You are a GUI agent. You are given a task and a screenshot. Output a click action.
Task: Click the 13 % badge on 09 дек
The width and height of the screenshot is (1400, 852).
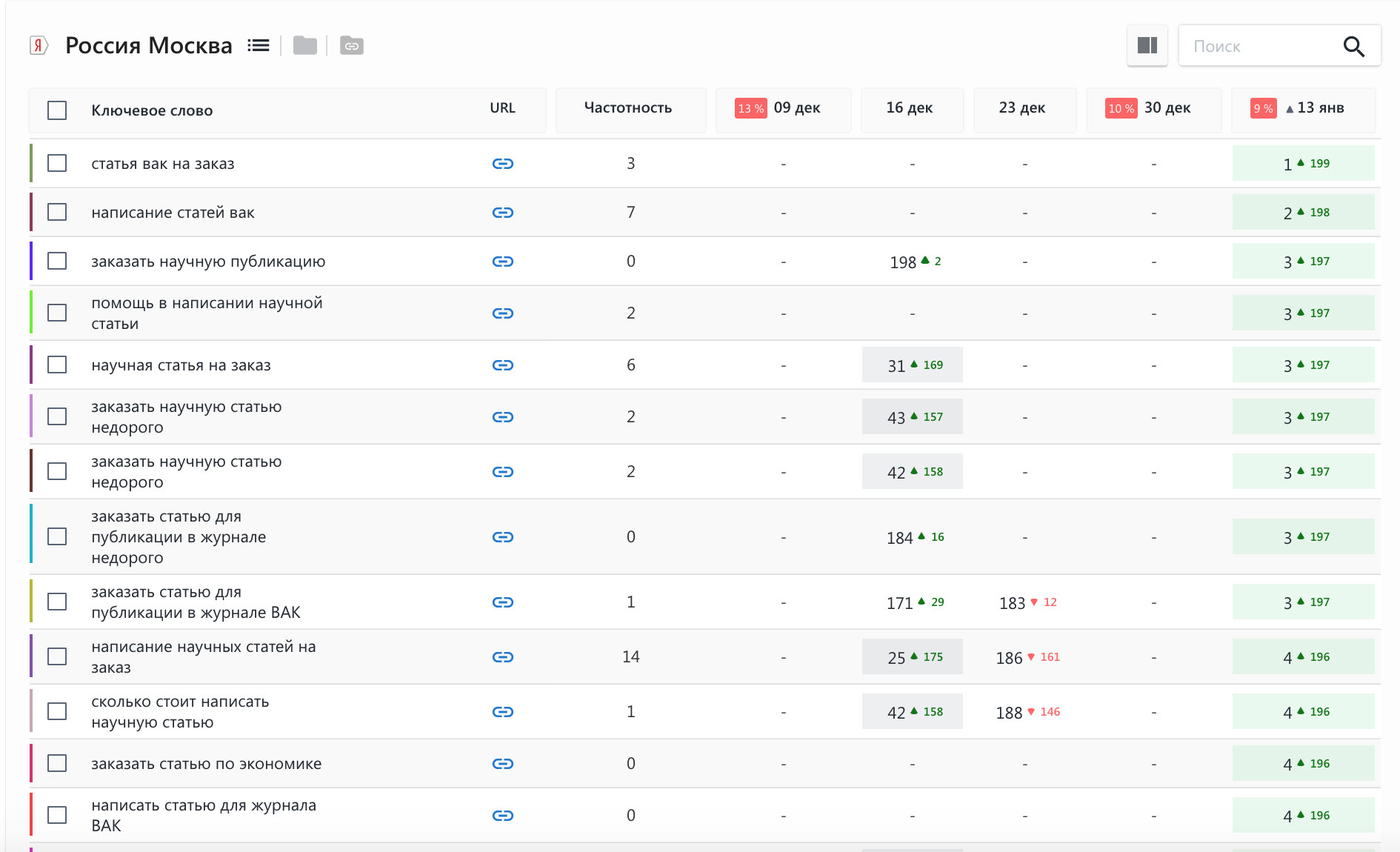750,108
